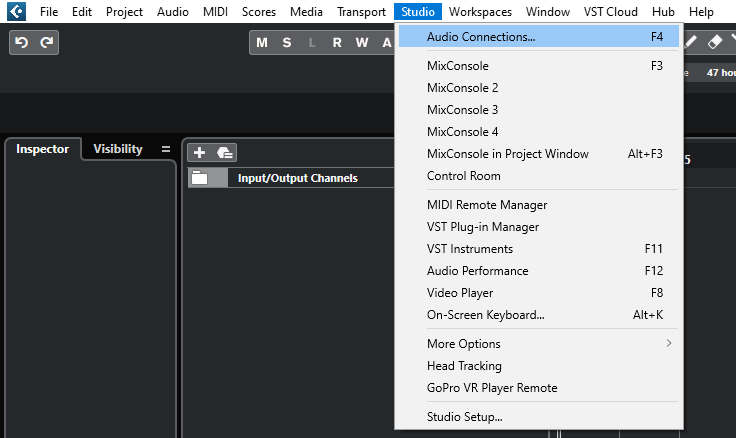Open the Add Track plus button
This screenshot has width=736, height=438.
(x=199, y=153)
